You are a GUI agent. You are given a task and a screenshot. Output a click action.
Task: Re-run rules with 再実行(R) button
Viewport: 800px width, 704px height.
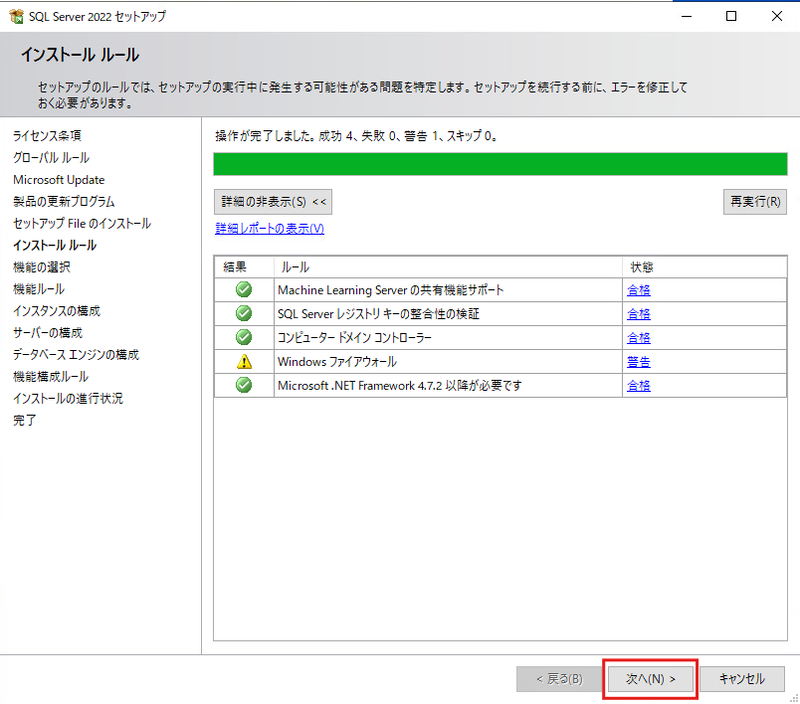755,202
